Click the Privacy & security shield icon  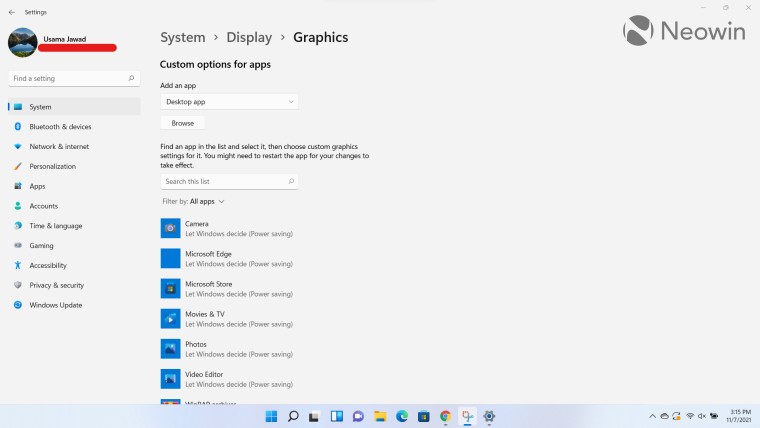tap(18, 285)
